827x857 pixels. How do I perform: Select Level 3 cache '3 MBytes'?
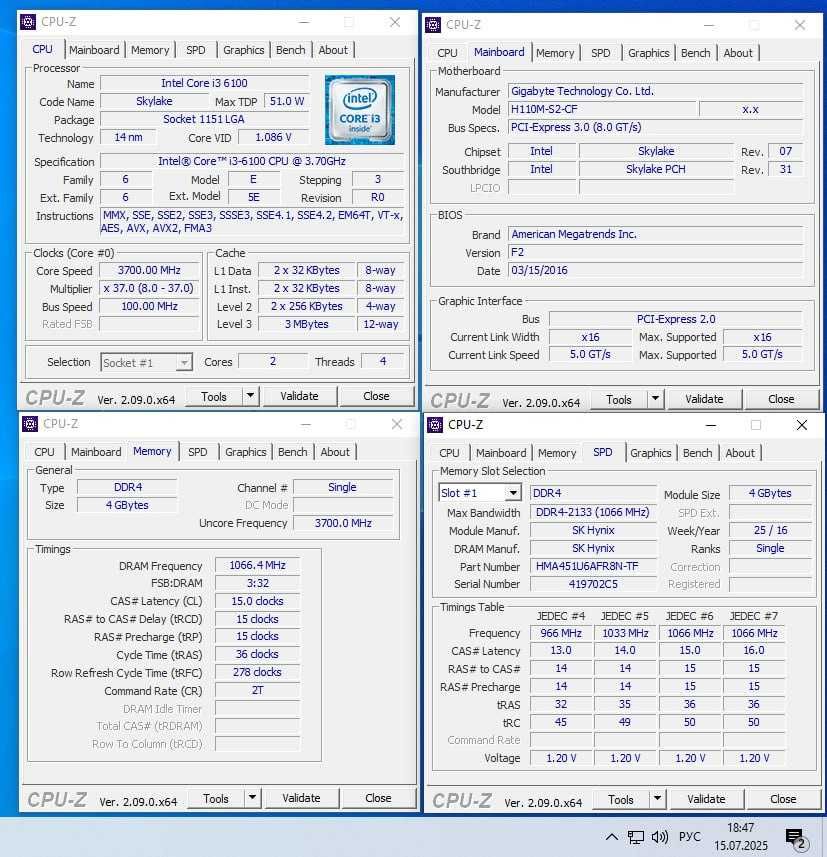point(307,324)
